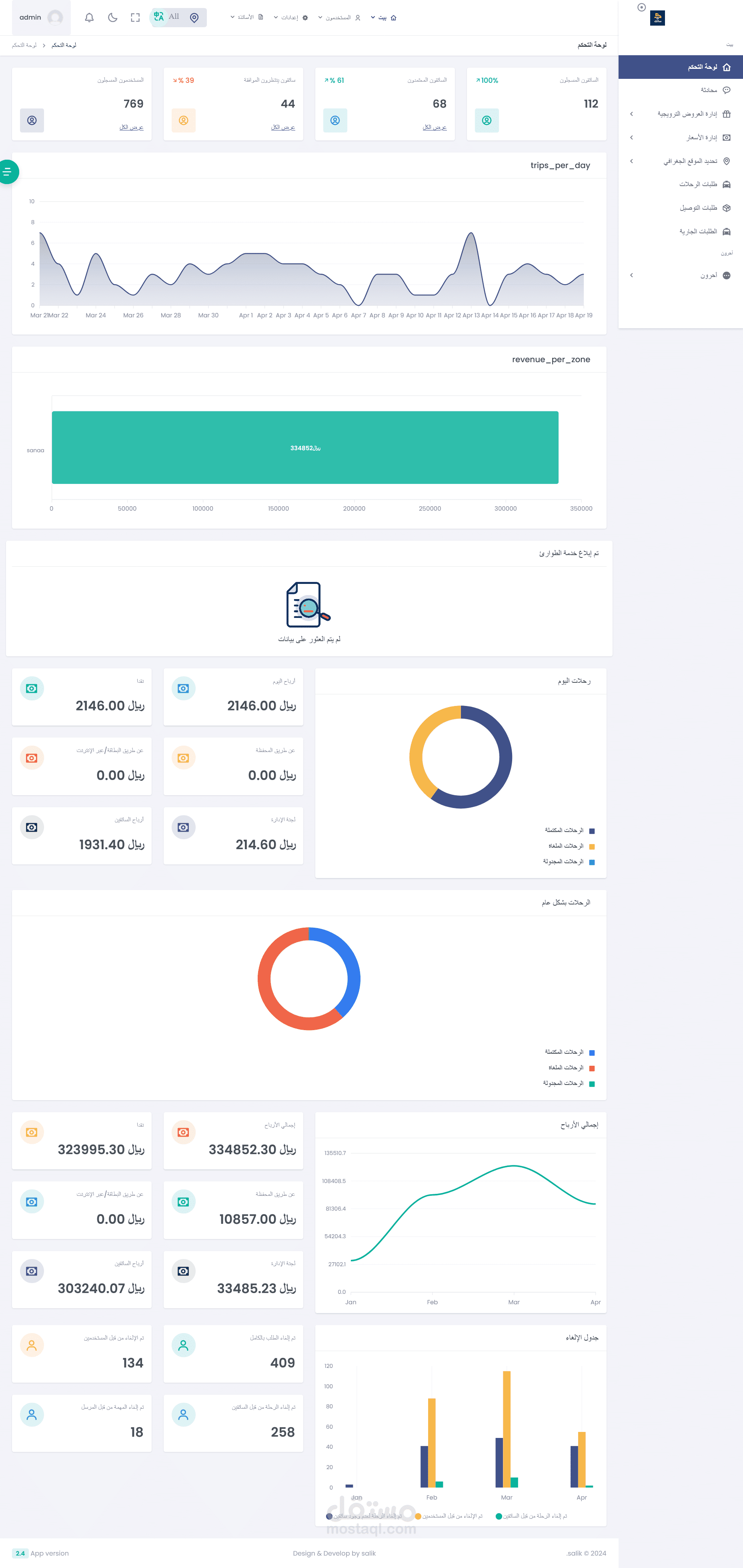Click the sanaa revenue bar in the chart

[x=305, y=448]
